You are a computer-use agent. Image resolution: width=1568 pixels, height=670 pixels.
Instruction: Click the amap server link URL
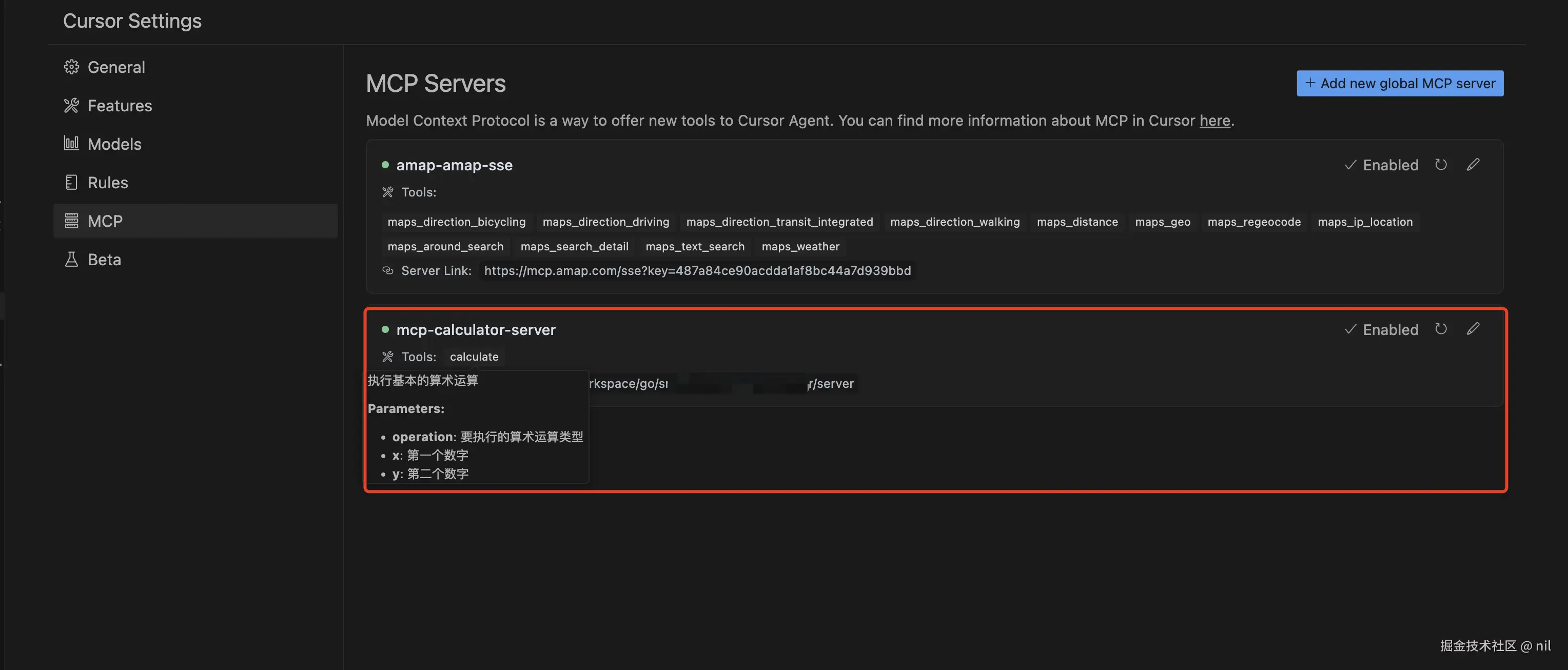697,271
